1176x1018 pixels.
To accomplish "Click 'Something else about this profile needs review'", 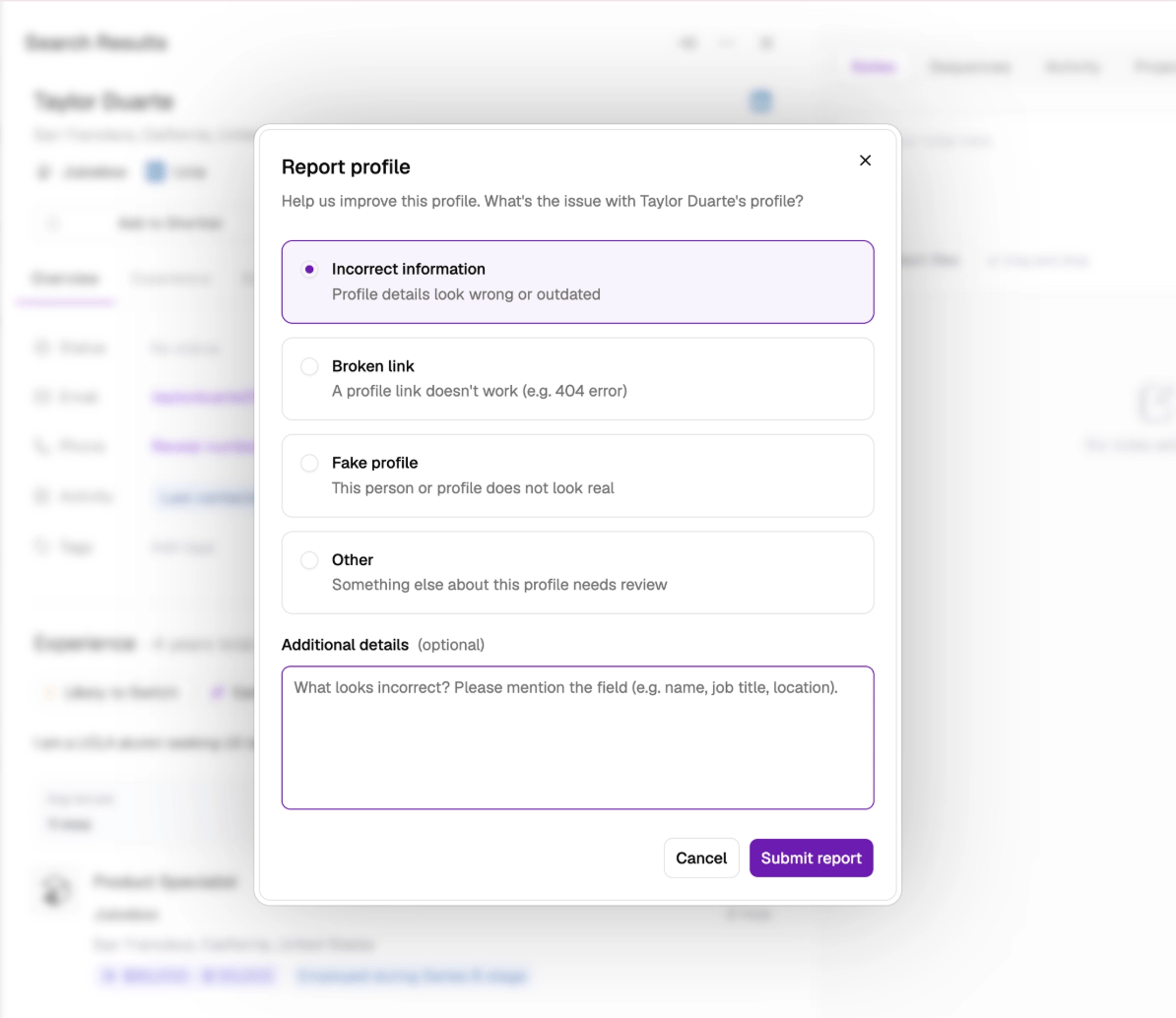I will pyautogui.click(x=498, y=585).
